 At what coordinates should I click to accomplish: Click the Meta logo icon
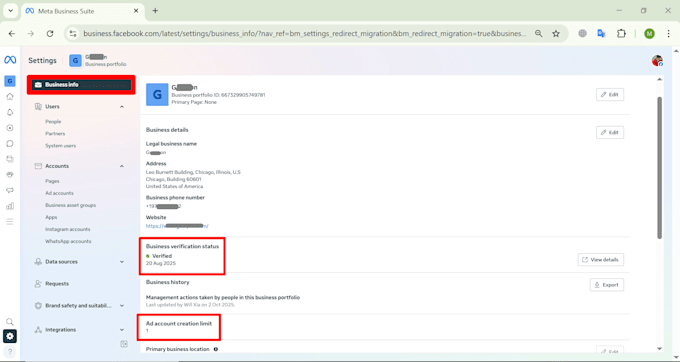pos(10,60)
